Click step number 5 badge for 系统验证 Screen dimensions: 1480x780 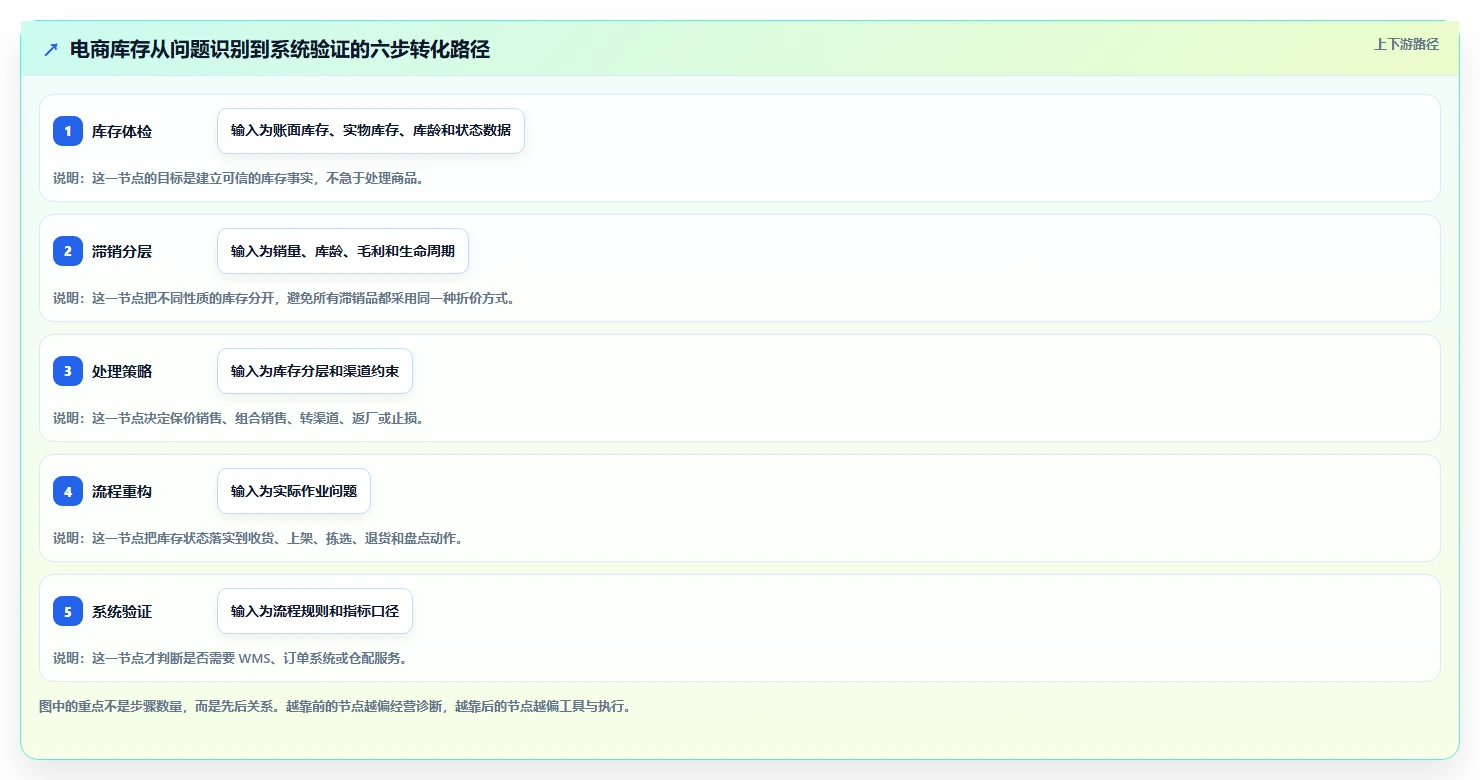point(68,611)
